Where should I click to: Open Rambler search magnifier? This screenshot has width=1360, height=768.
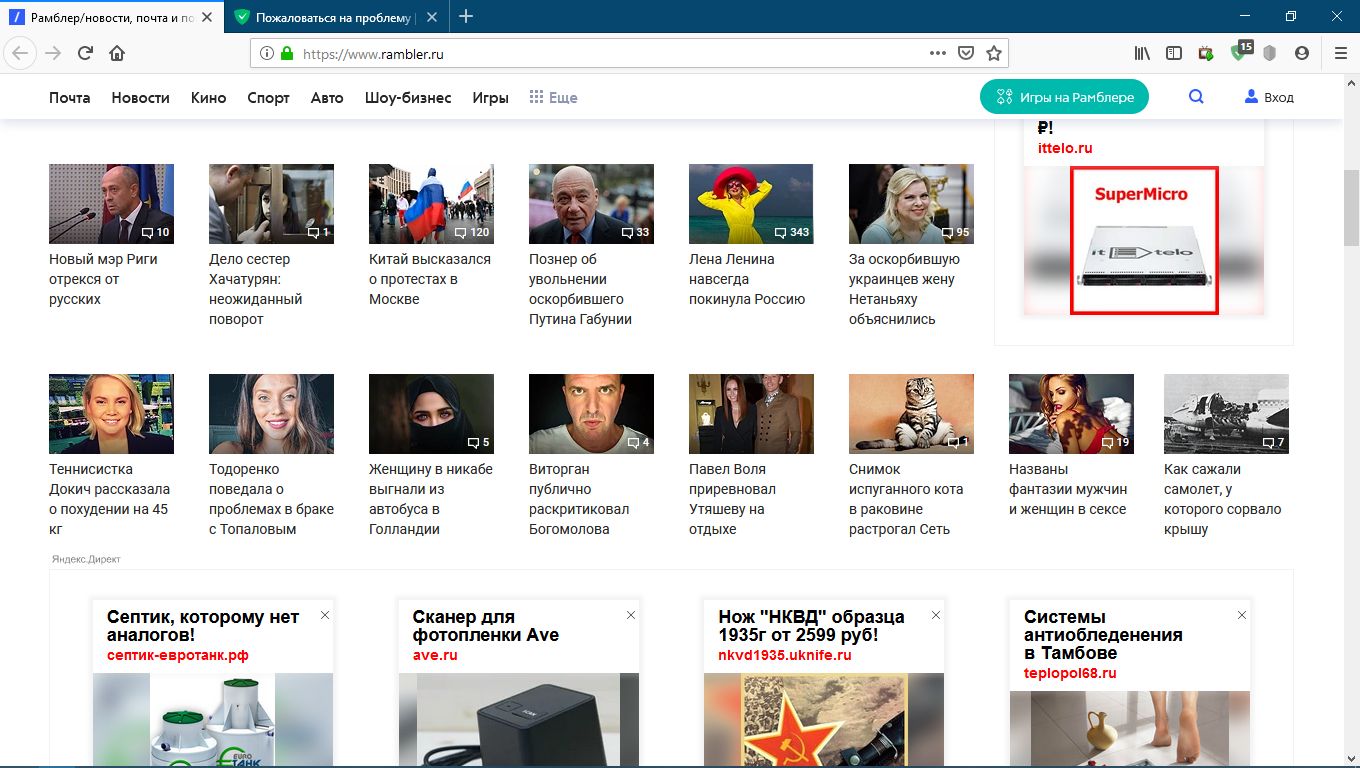pos(1196,97)
